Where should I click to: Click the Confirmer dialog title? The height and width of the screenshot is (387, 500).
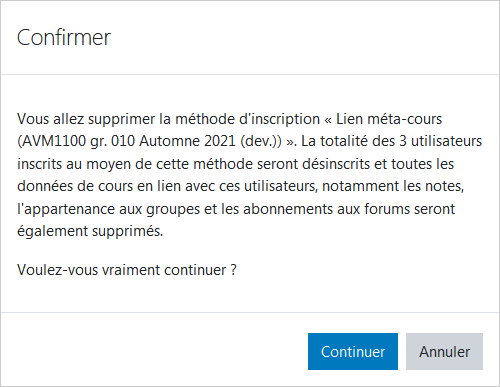[64, 37]
